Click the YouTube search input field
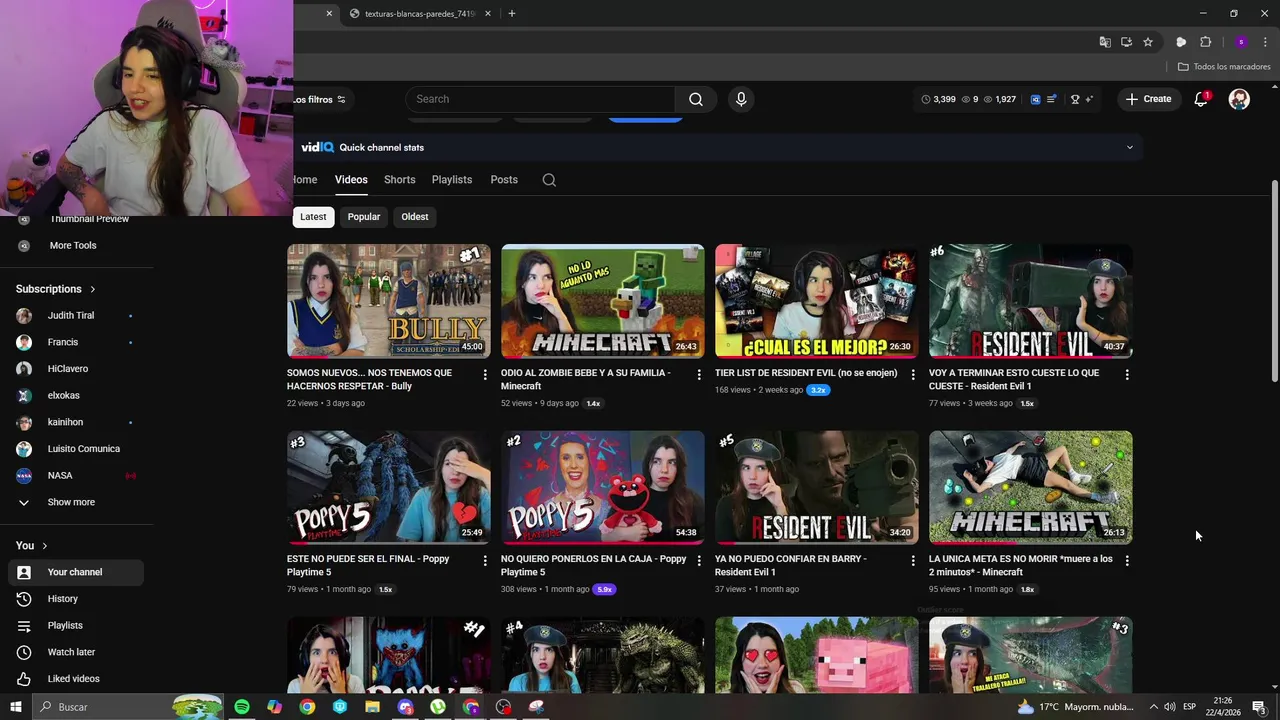This screenshot has height=720, width=1280. (x=540, y=99)
